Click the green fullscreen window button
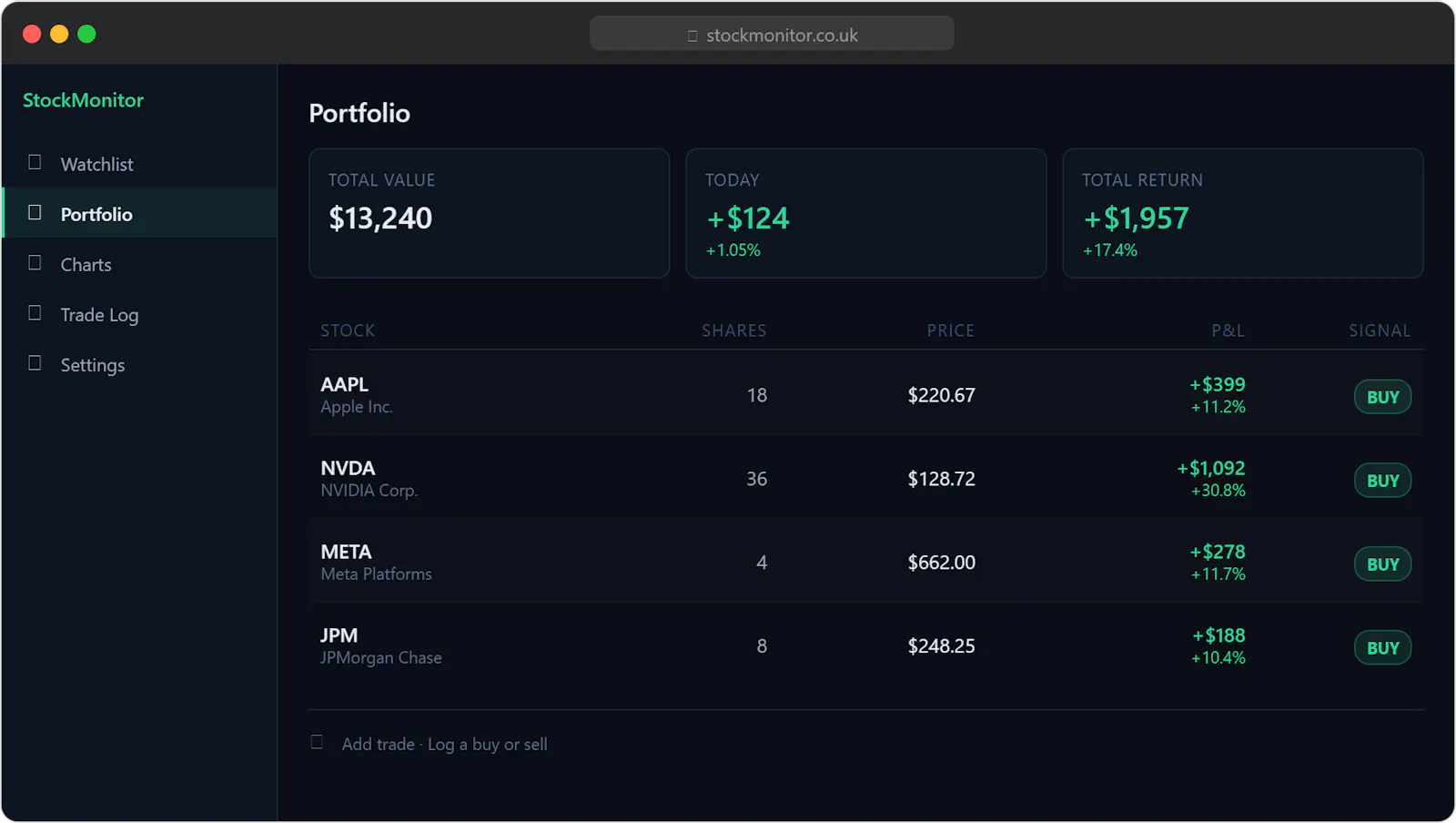This screenshot has height=823, width=1456. (86, 35)
